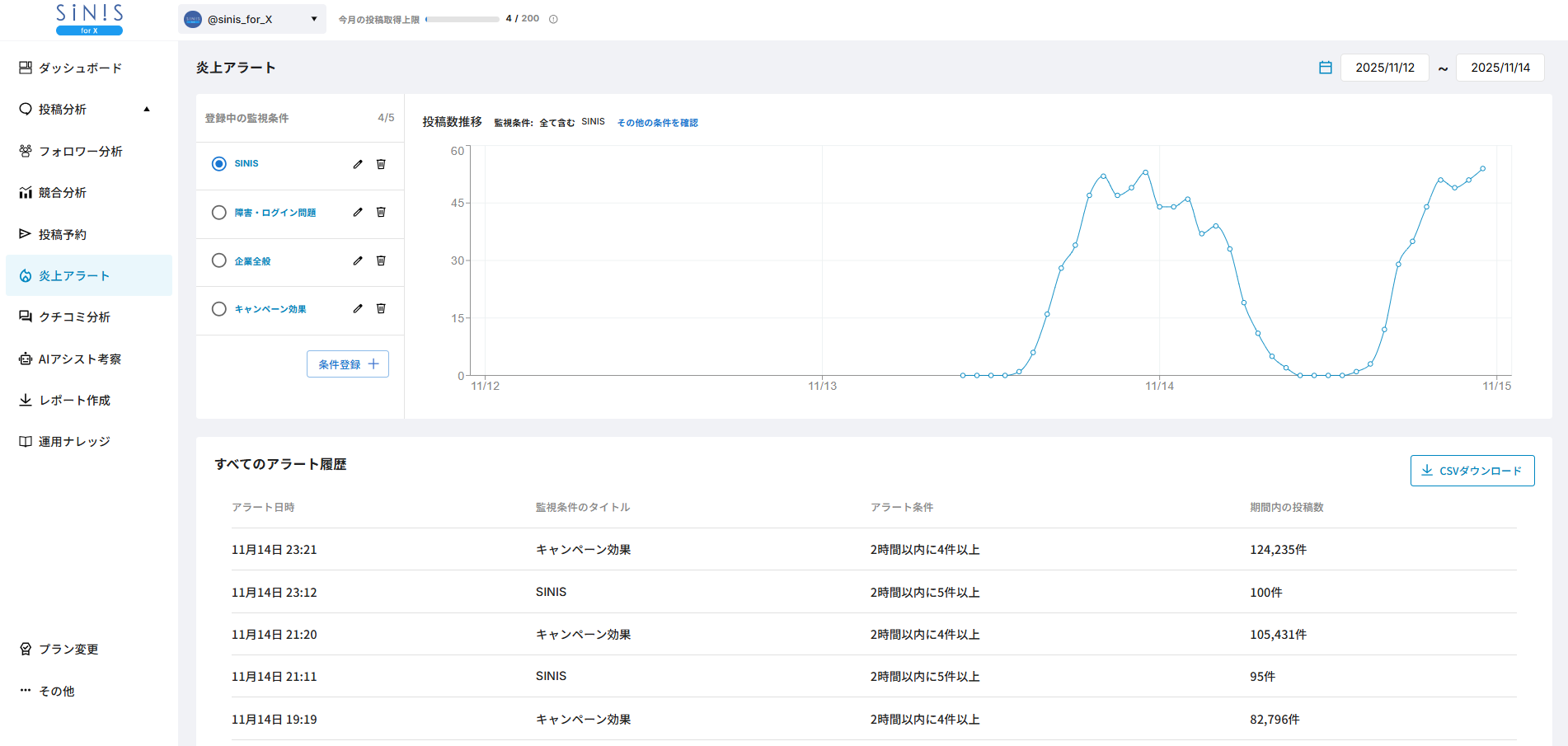Image resolution: width=1568 pixels, height=746 pixels.
Task: Click the end date field 2025/11/14
Action: 1500,68
